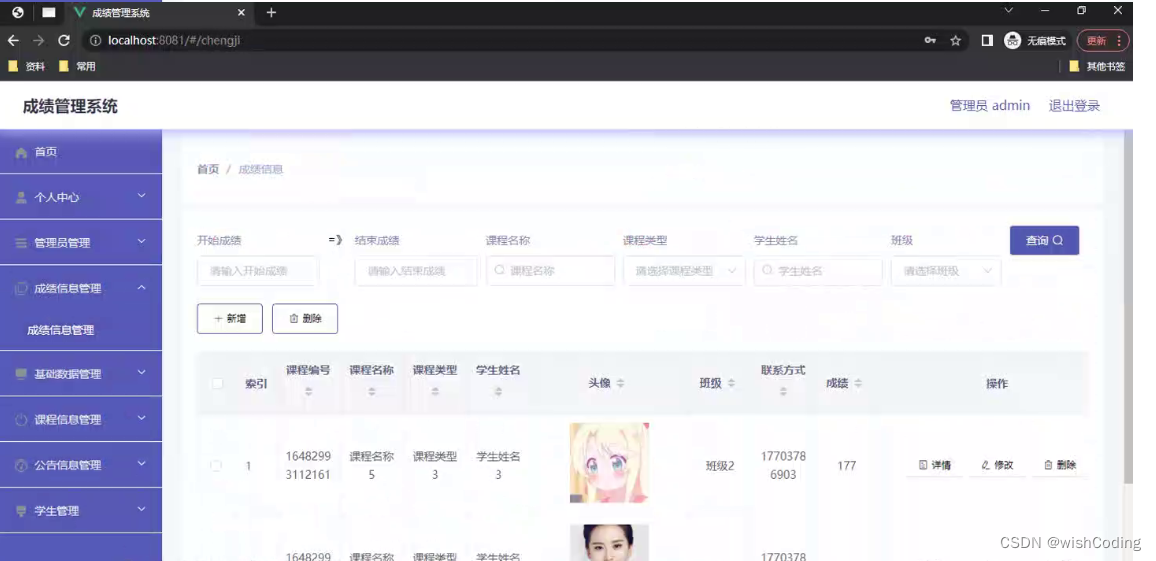Click the anime avatar thumbnail in row 1
The height and width of the screenshot is (561, 1156).
(x=609, y=463)
